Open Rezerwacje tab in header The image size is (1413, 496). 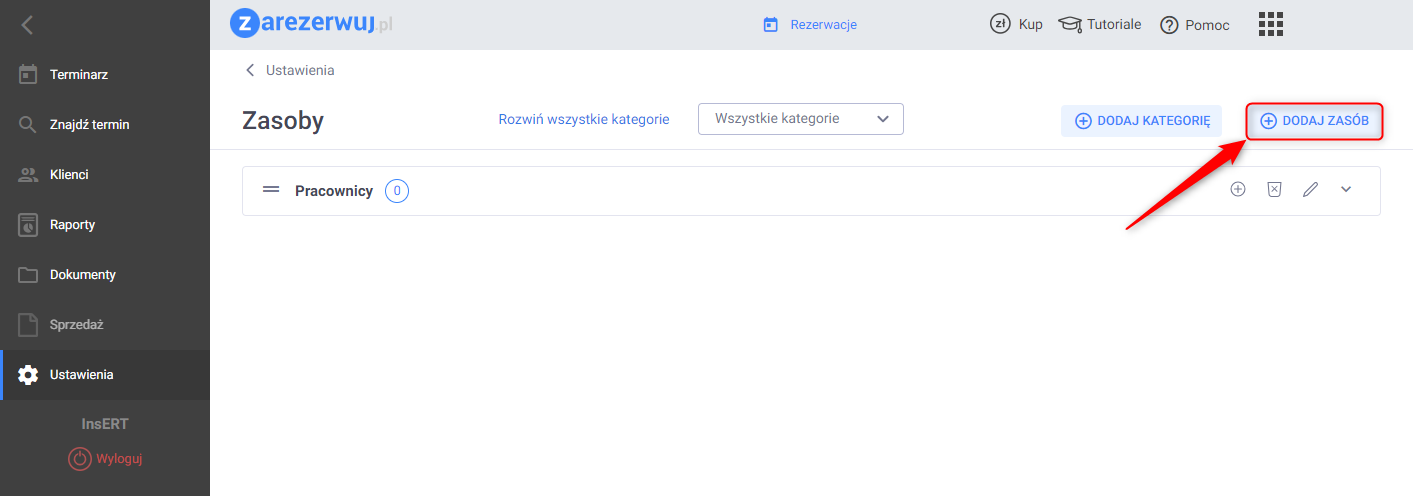[x=810, y=25]
